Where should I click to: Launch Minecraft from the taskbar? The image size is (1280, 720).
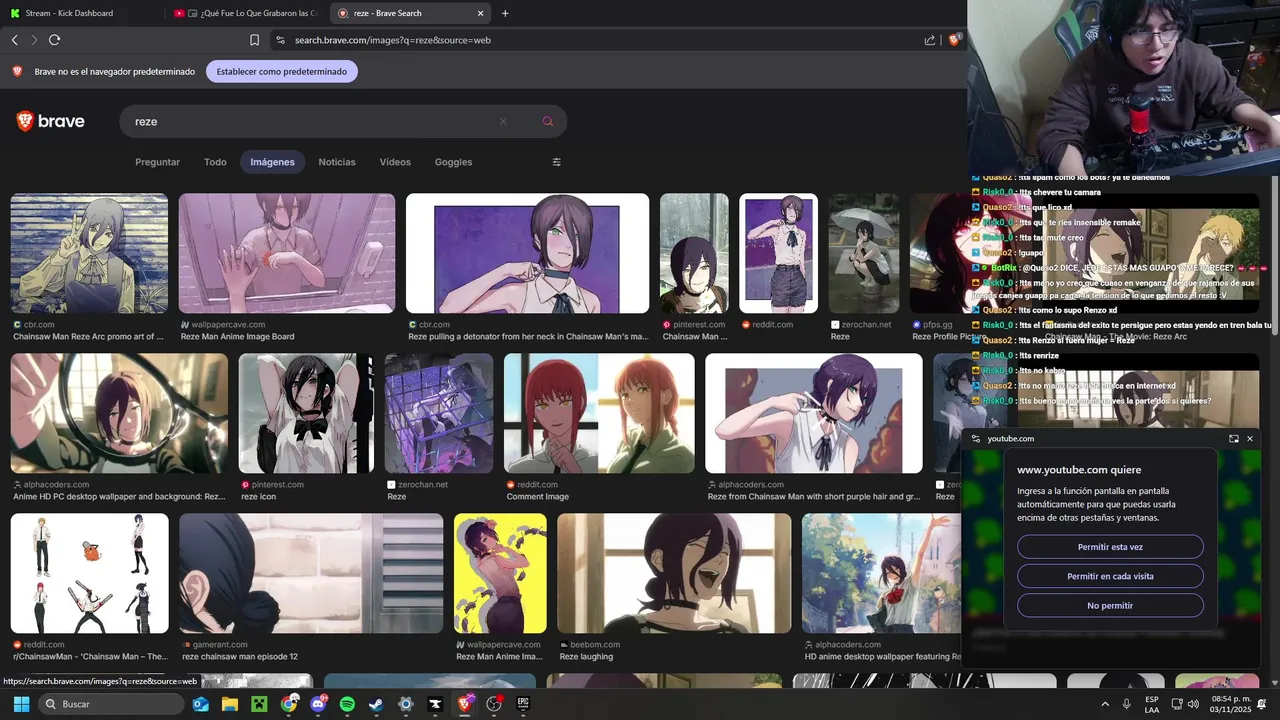pyautogui.click(x=259, y=704)
